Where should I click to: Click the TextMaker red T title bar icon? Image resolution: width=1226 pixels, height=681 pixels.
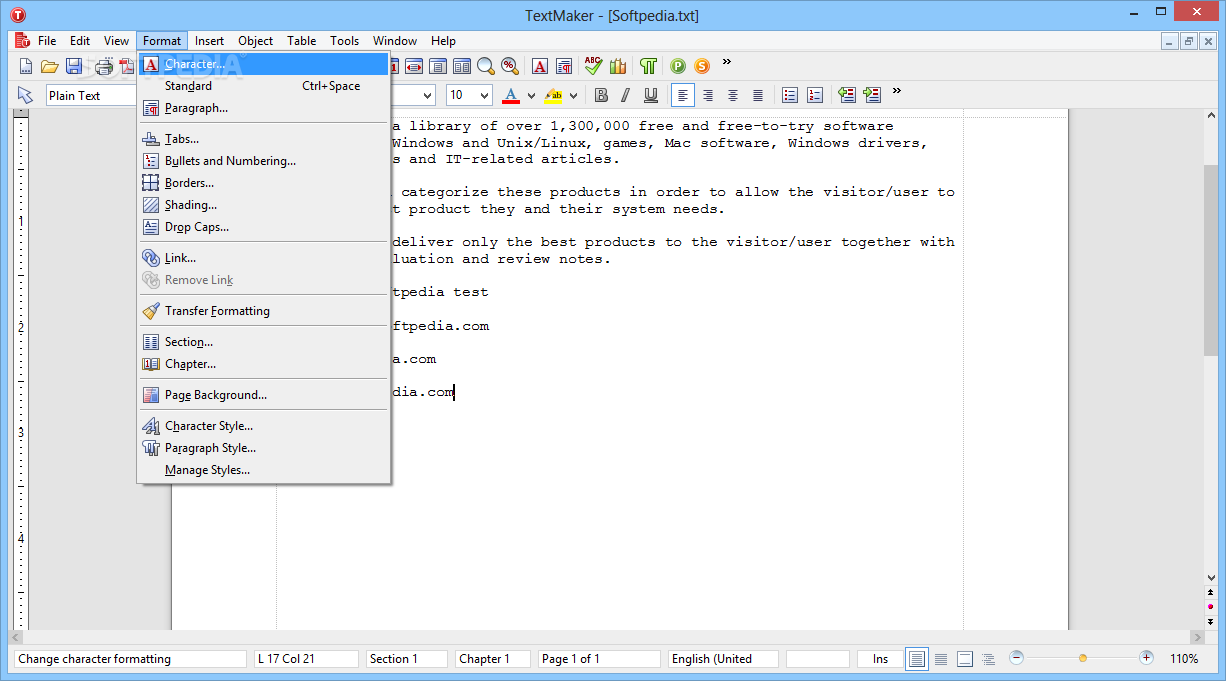[18, 15]
